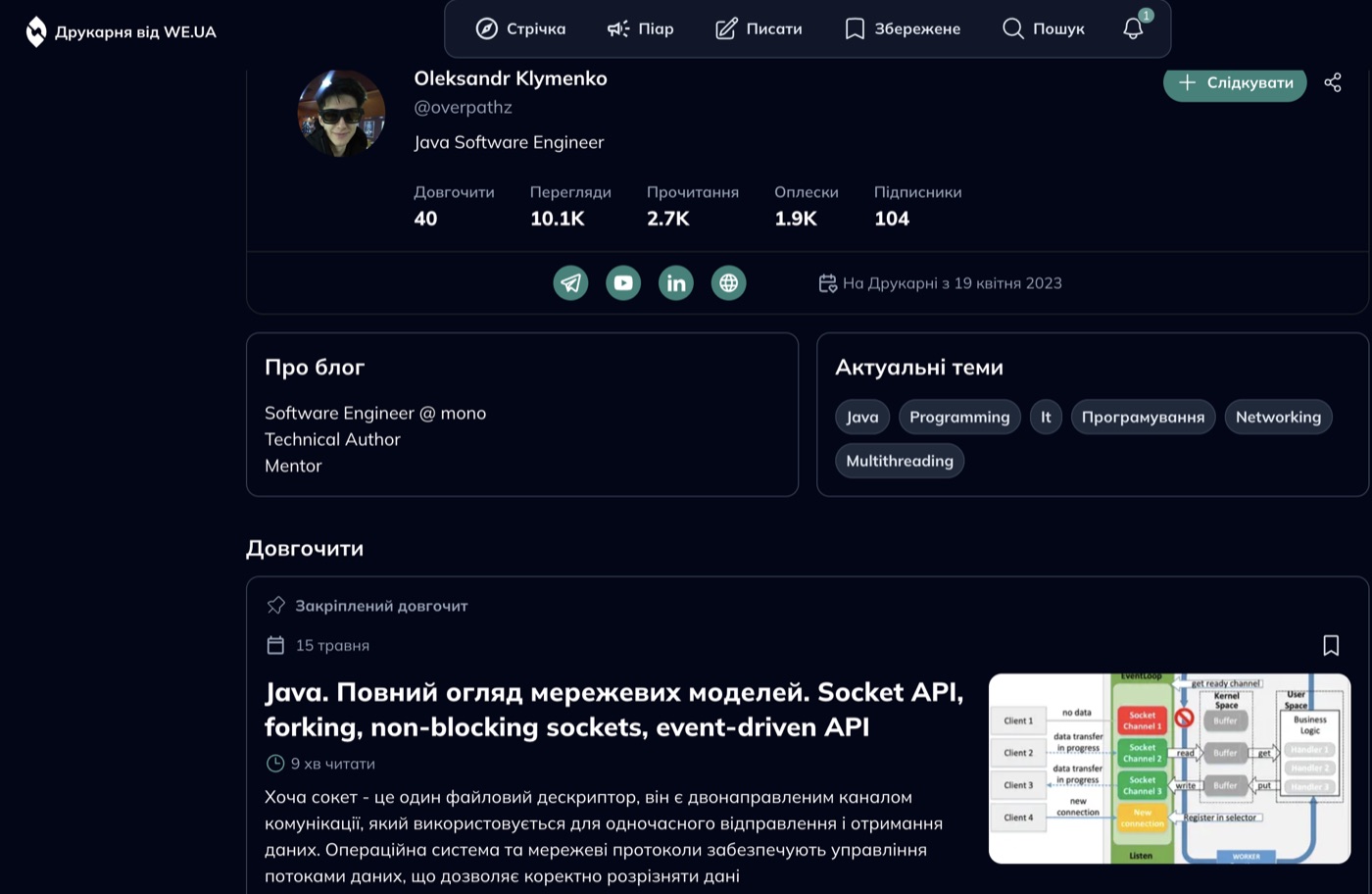
Task: Open the YouTube channel icon
Action: 623,283
